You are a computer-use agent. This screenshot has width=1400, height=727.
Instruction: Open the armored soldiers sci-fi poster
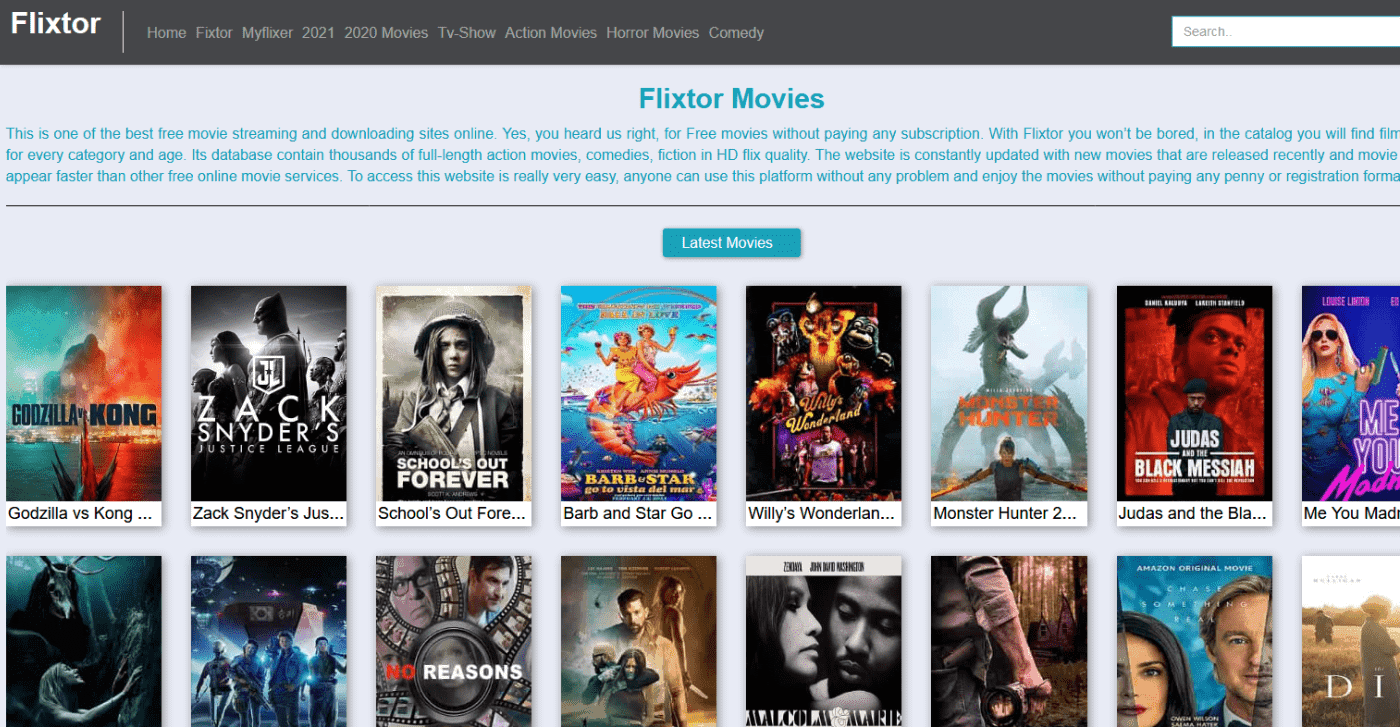269,641
